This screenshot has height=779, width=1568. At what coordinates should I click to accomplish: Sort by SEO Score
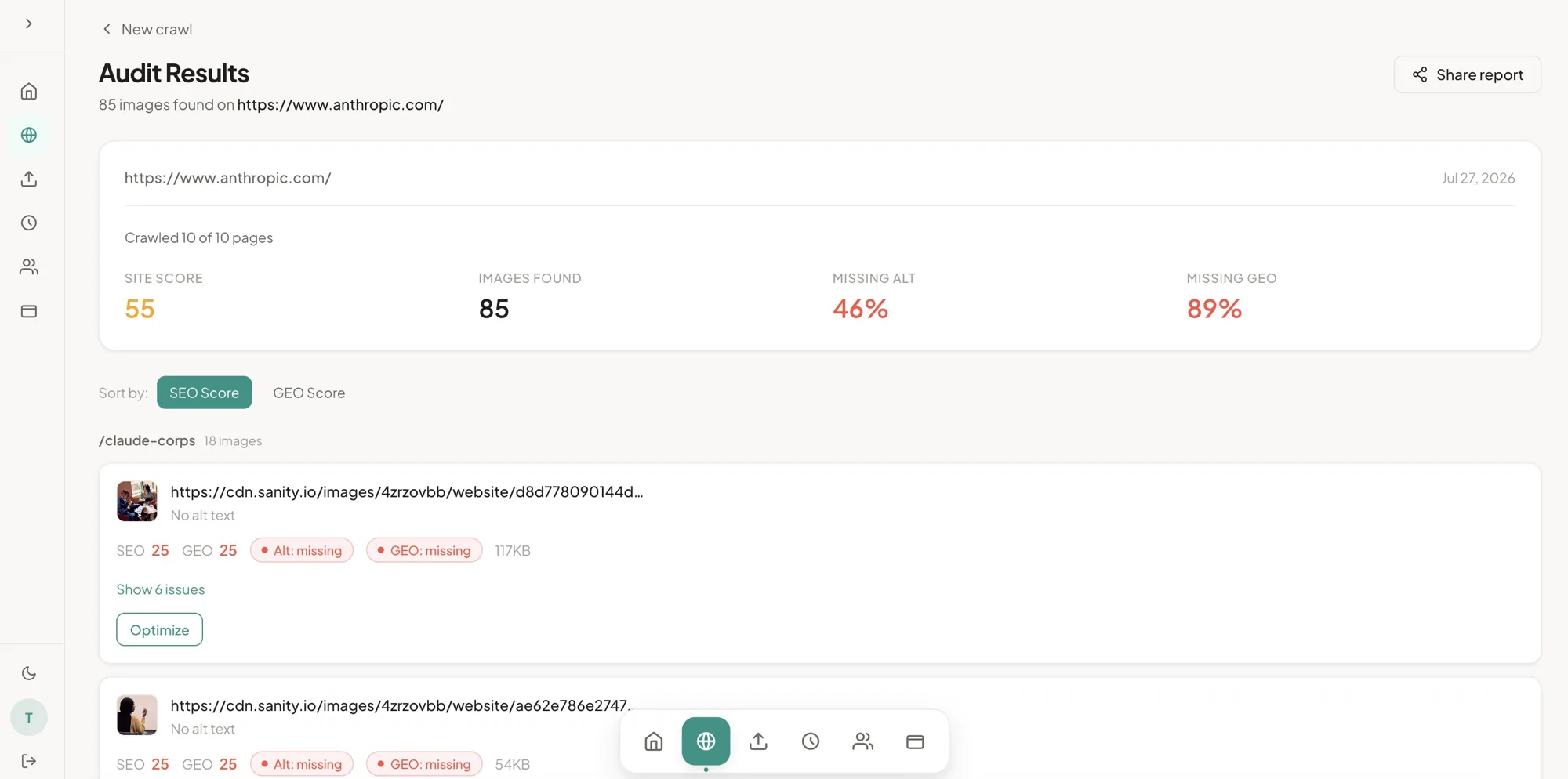pyautogui.click(x=204, y=393)
